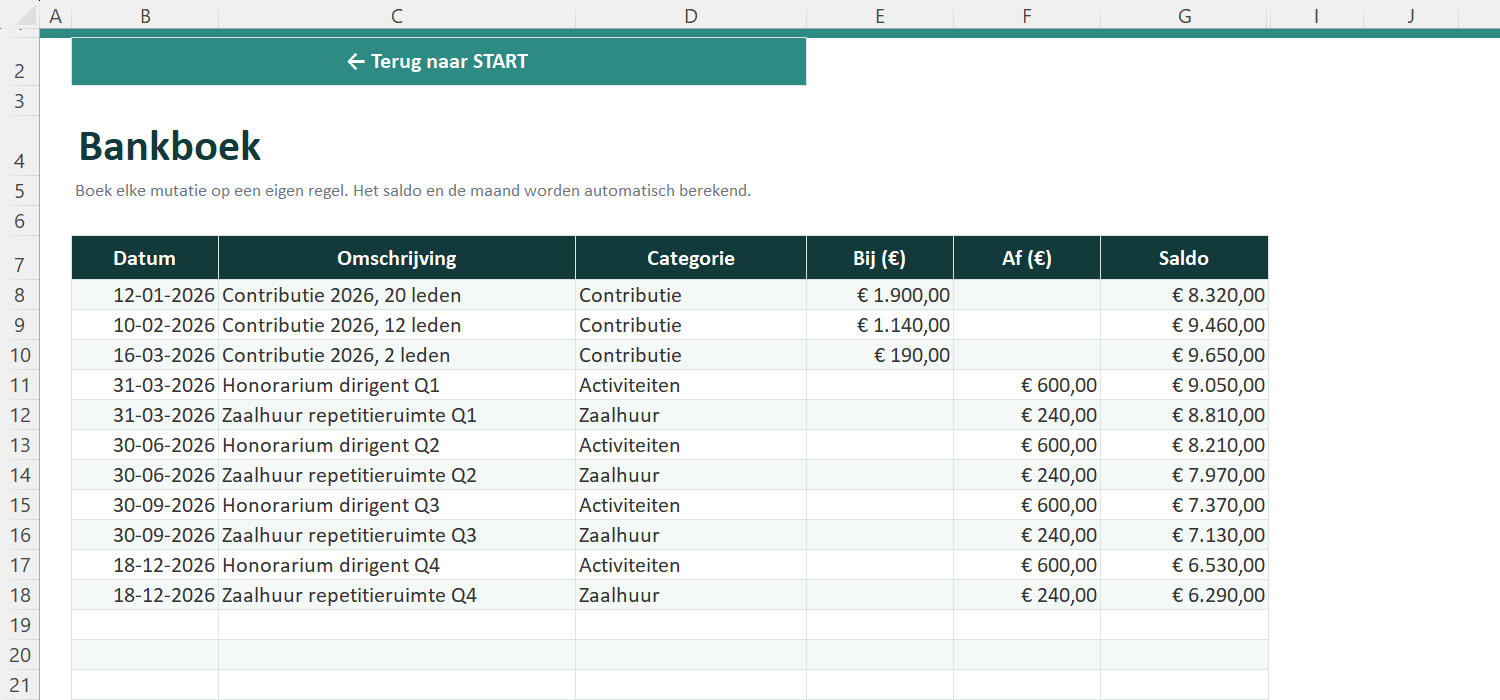Select date cell 16-03-2026
The width and height of the screenshot is (1500, 700).
click(x=145, y=355)
